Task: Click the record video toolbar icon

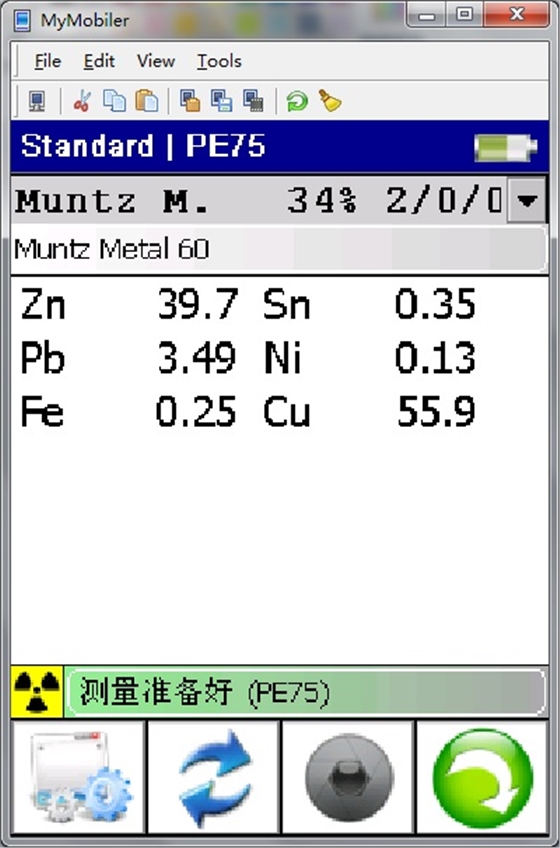Action: tap(253, 101)
